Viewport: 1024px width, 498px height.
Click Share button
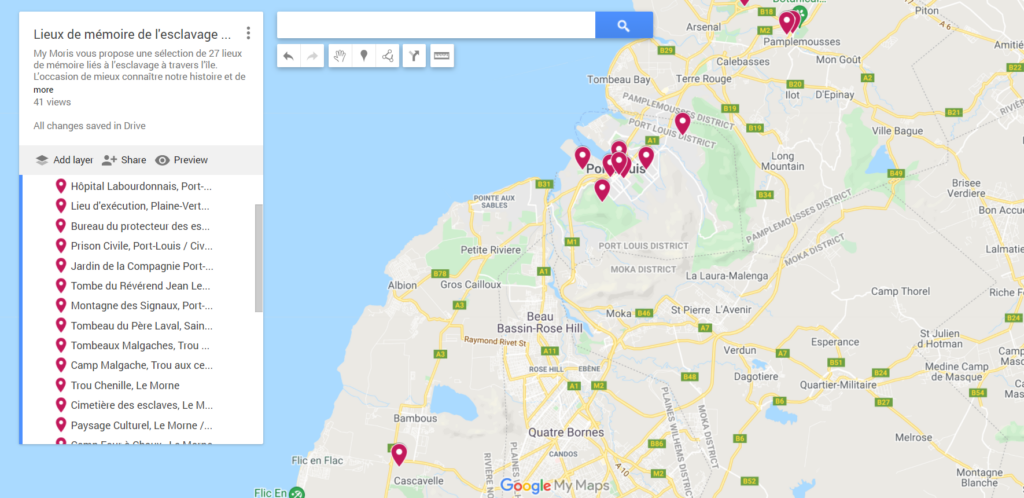[x=124, y=160]
